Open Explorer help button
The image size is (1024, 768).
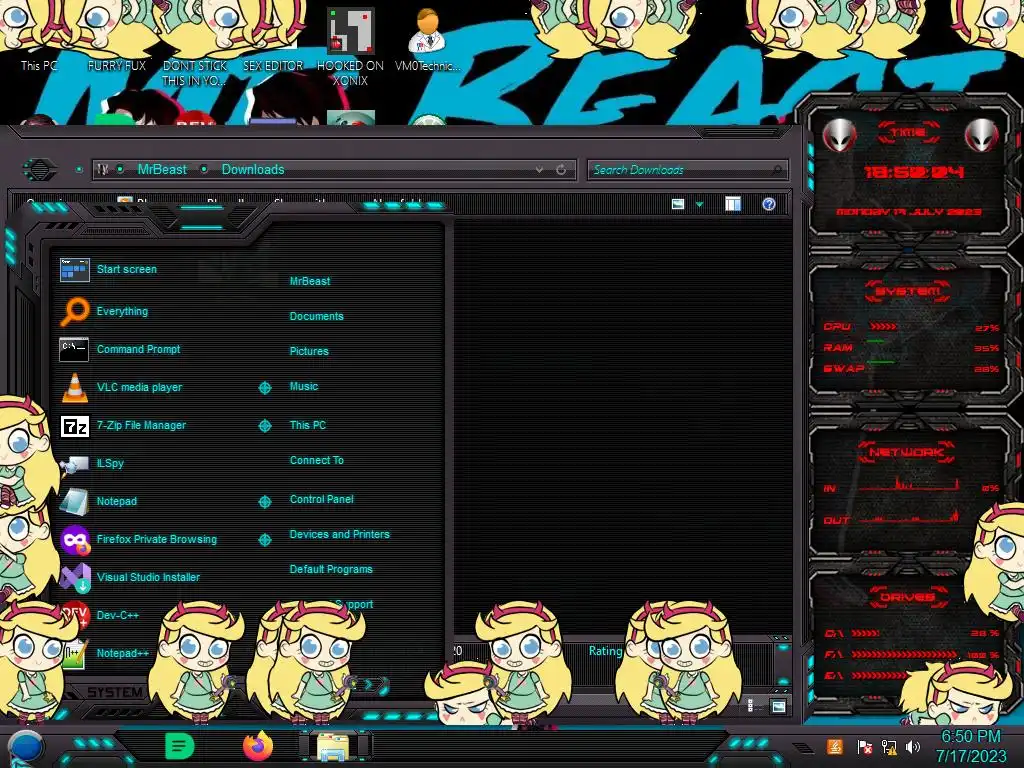pyautogui.click(x=769, y=204)
